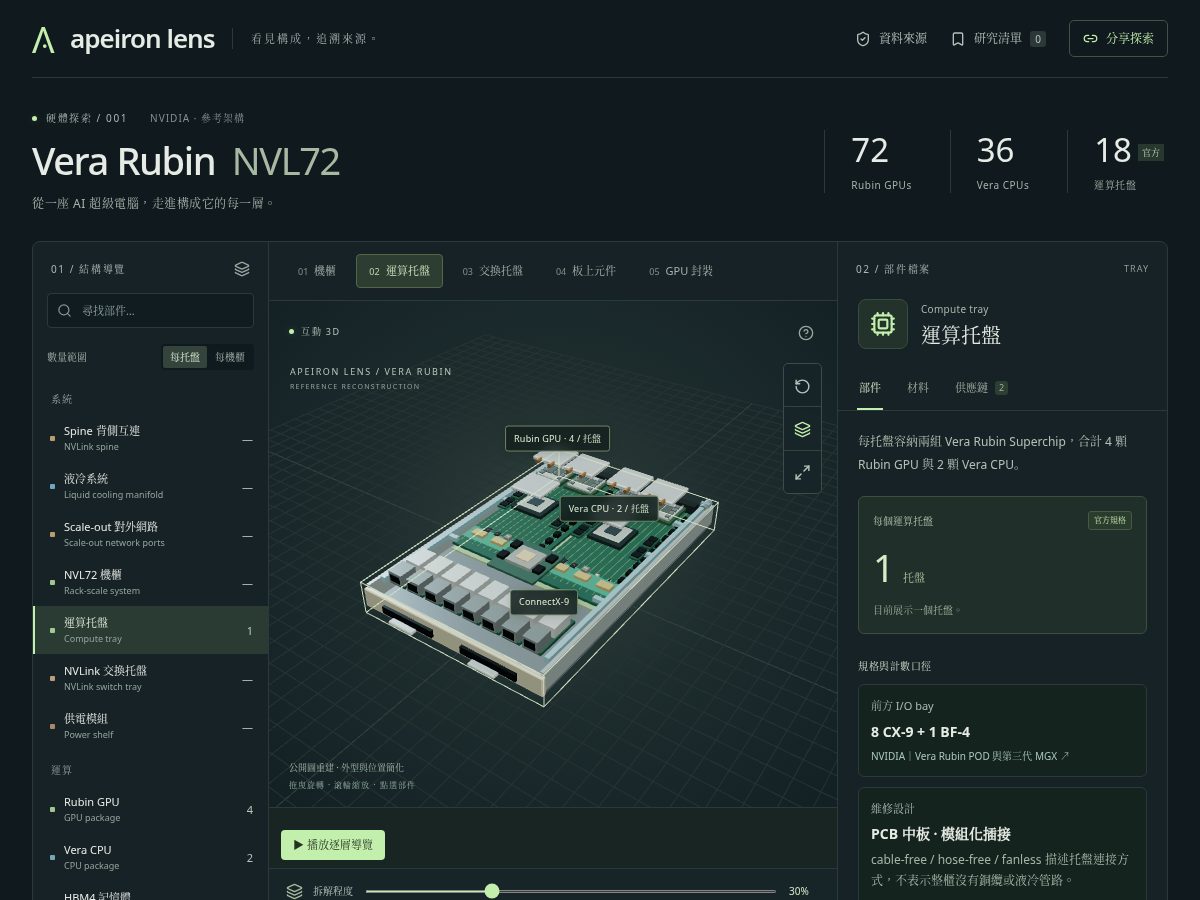Select 液冷系統 list row
This screenshot has width=1200, height=900.
coord(150,486)
